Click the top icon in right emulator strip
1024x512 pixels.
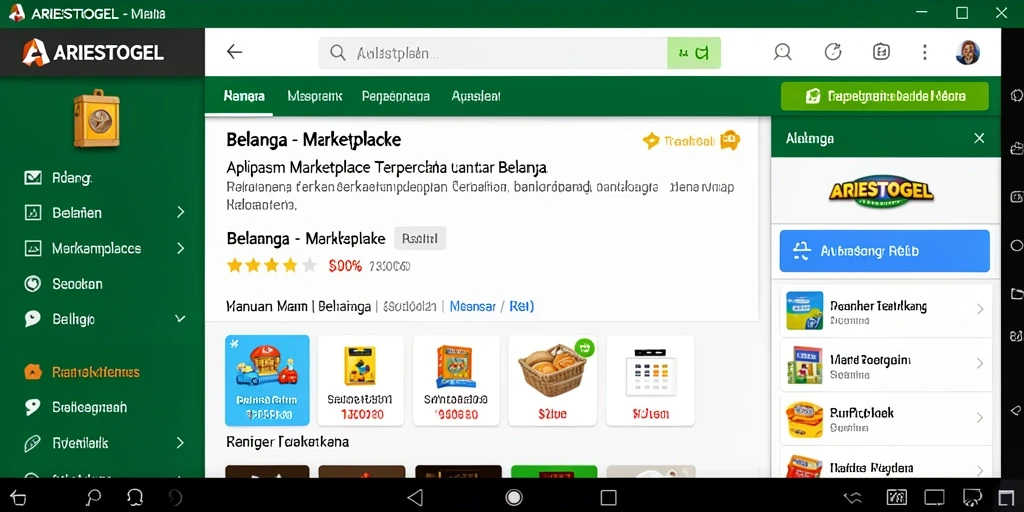[x=1016, y=95]
